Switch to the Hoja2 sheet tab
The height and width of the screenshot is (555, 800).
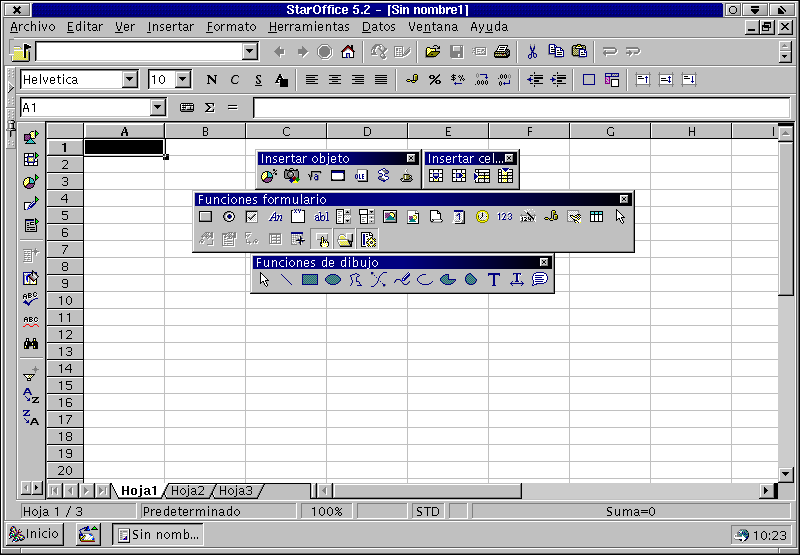coord(187,490)
